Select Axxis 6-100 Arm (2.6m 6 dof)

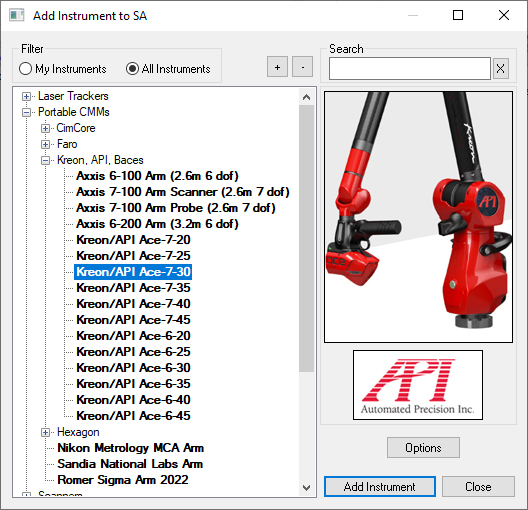coord(157,176)
